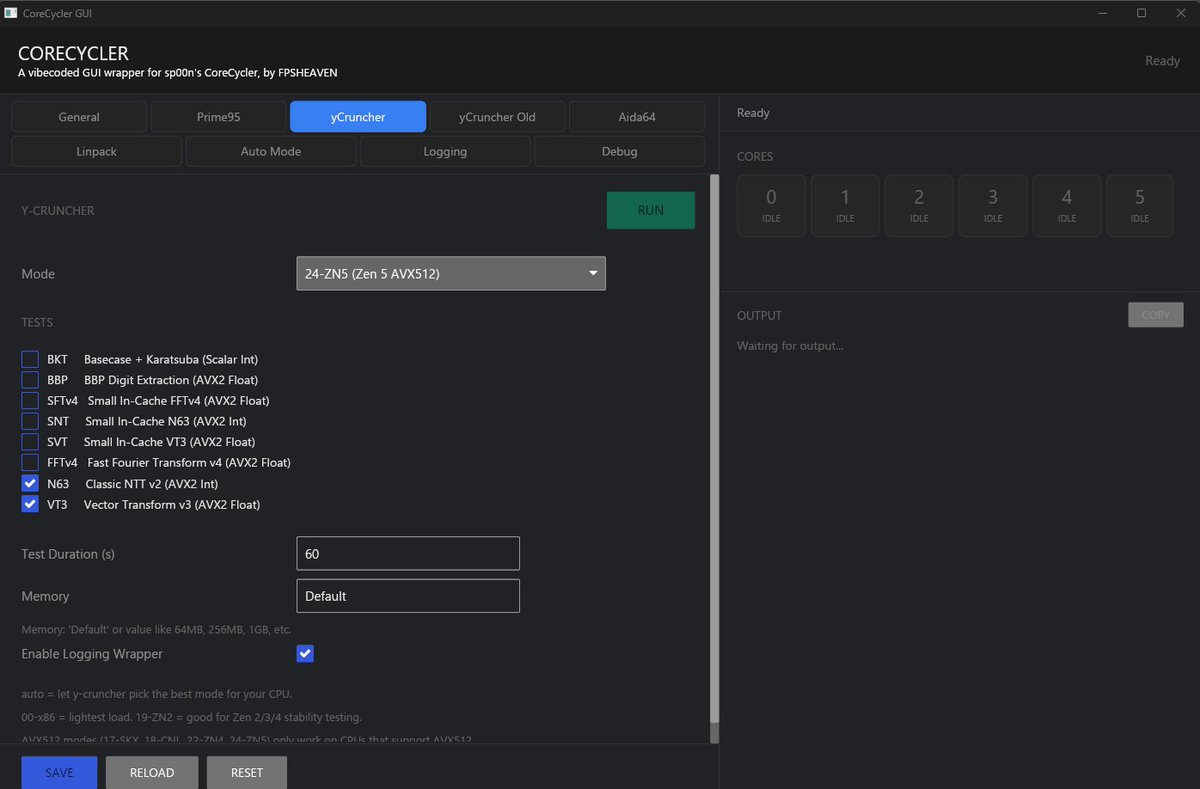
Task: Expand the Mode dropdown 24-ZN5
Action: [451, 273]
